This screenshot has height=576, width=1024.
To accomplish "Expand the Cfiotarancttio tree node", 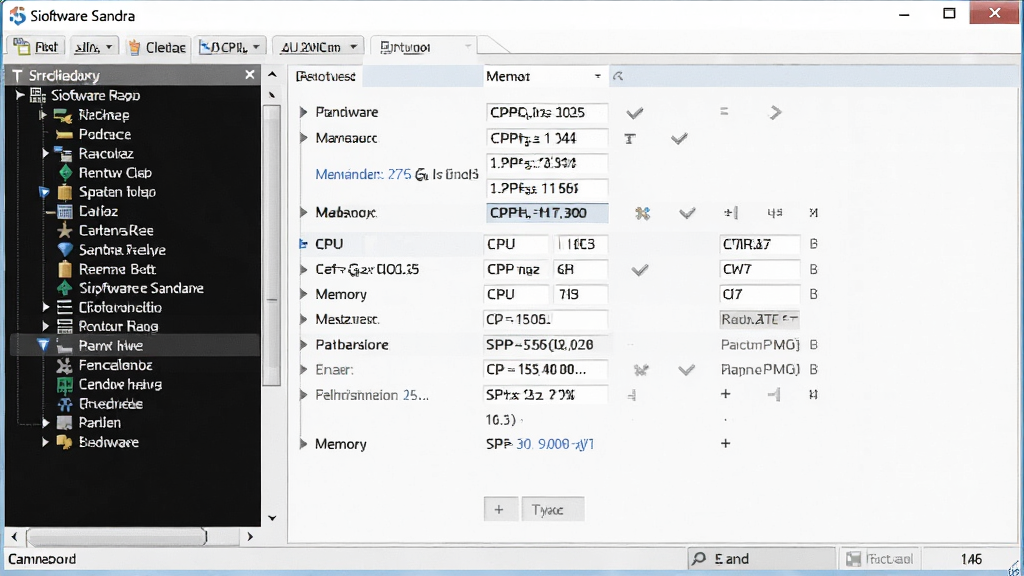I will [46, 307].
